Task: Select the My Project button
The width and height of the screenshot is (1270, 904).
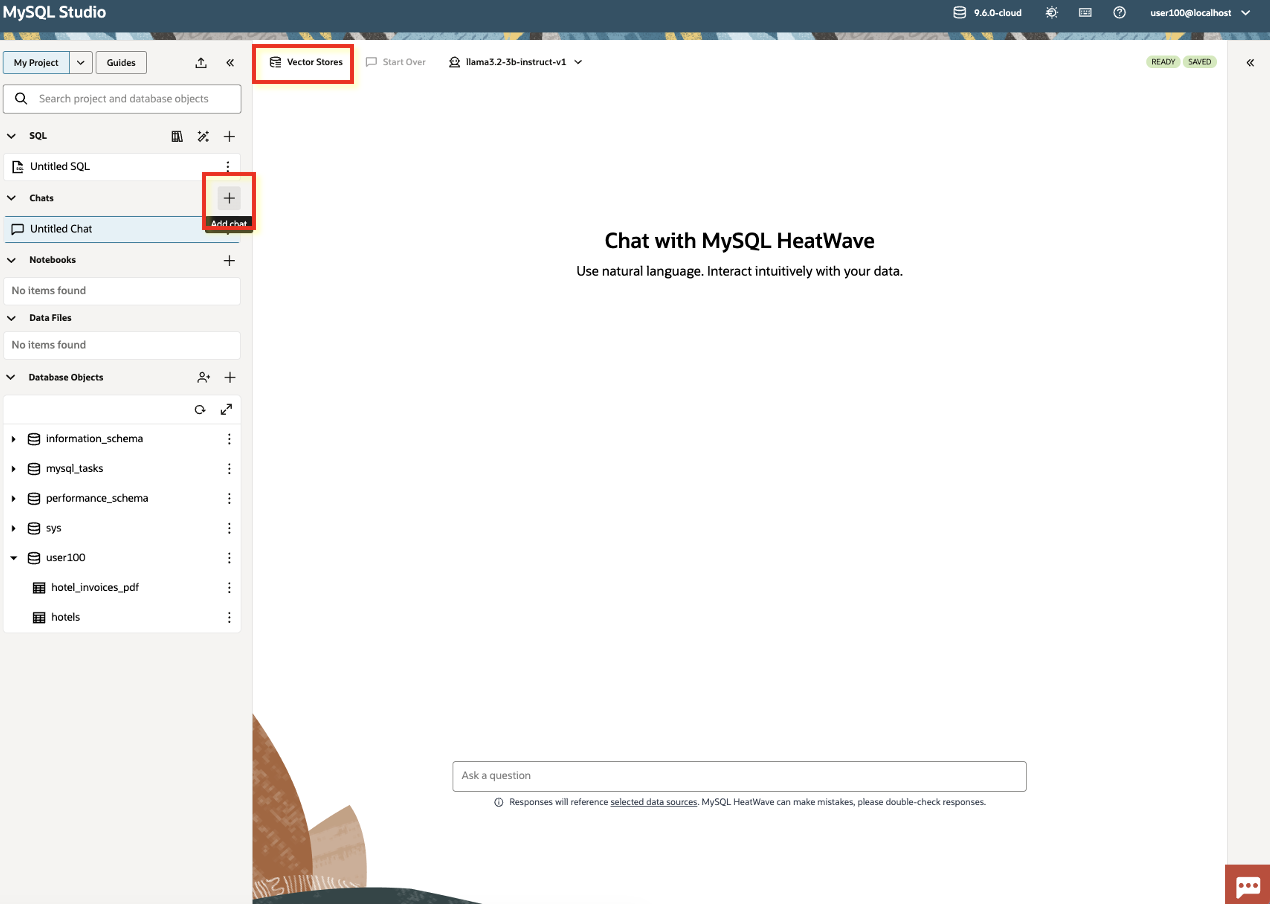Action: (36, 62)
